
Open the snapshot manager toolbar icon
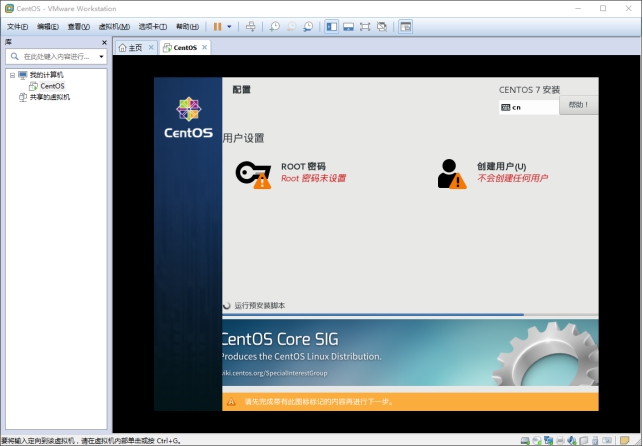[308, 27]
